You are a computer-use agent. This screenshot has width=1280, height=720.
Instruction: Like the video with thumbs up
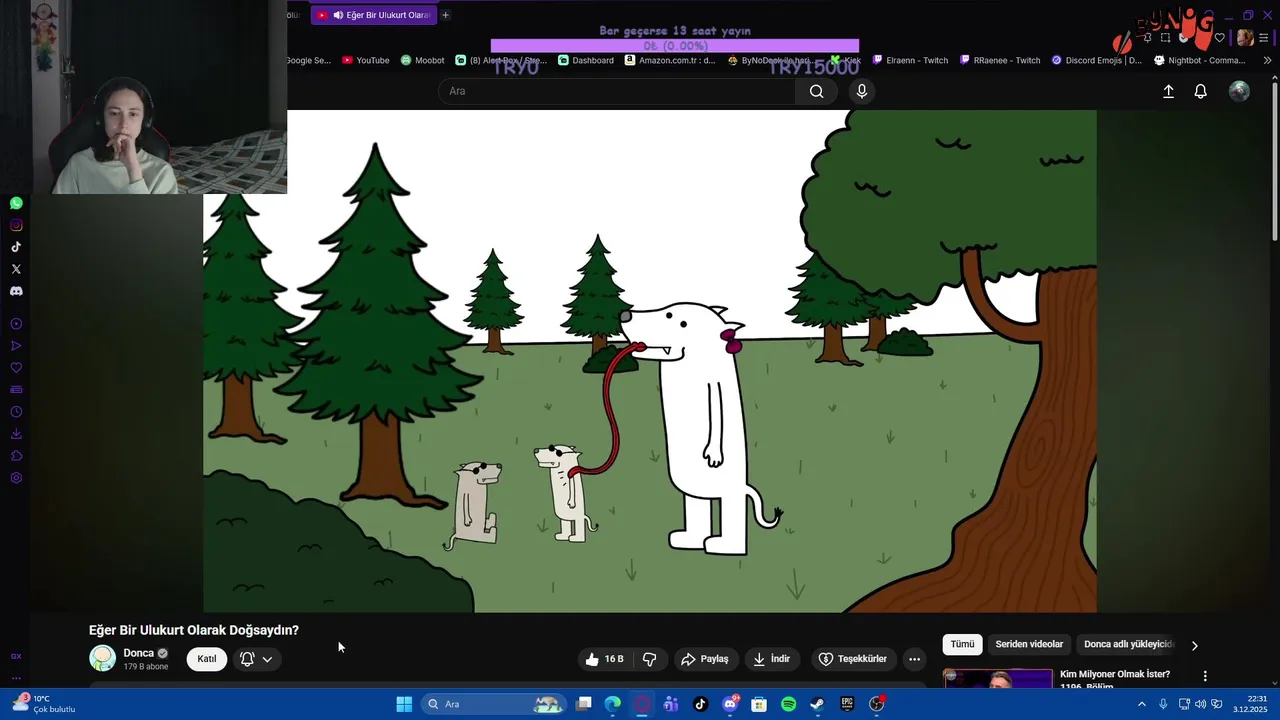604,659
